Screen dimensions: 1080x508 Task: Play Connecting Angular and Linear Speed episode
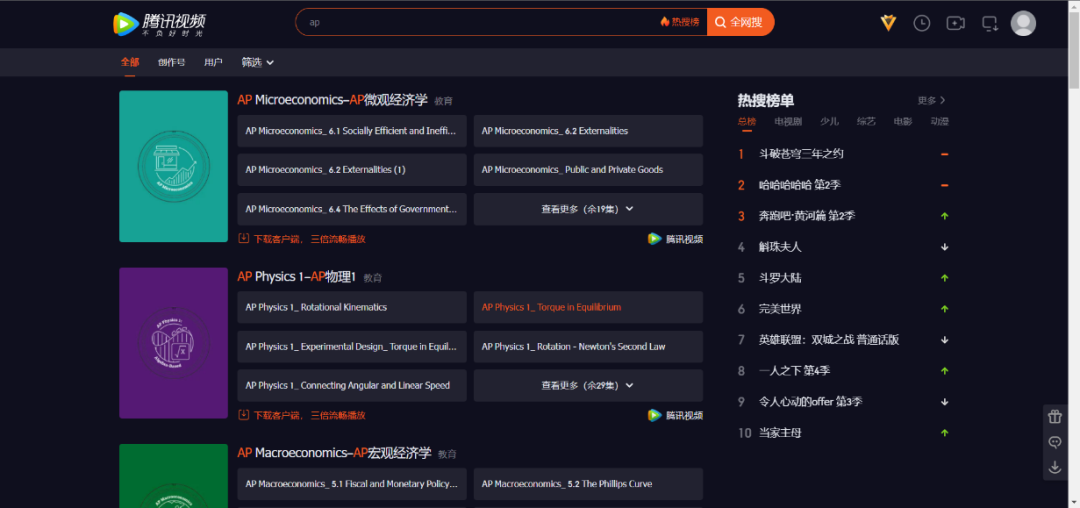click(x=352, y=385)
